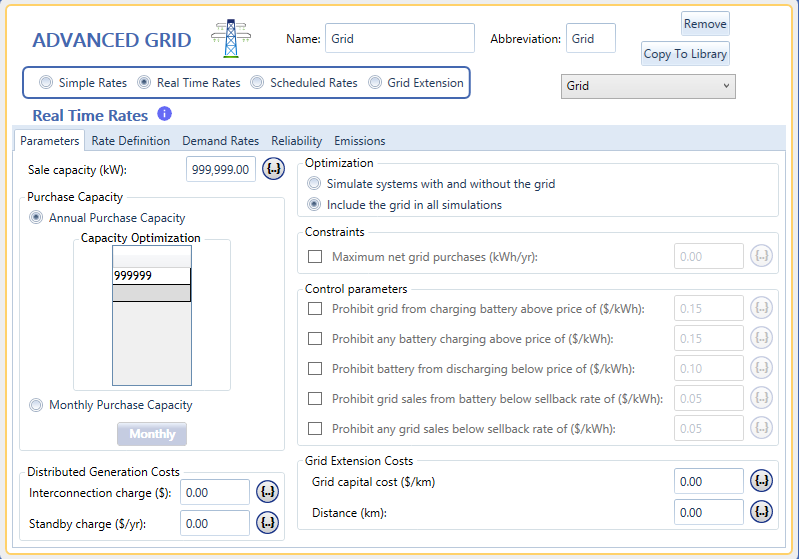Click the battery grid sales sellback rate field
The height and width of the screenshot is (559, 799).
(x=708, y=398)
